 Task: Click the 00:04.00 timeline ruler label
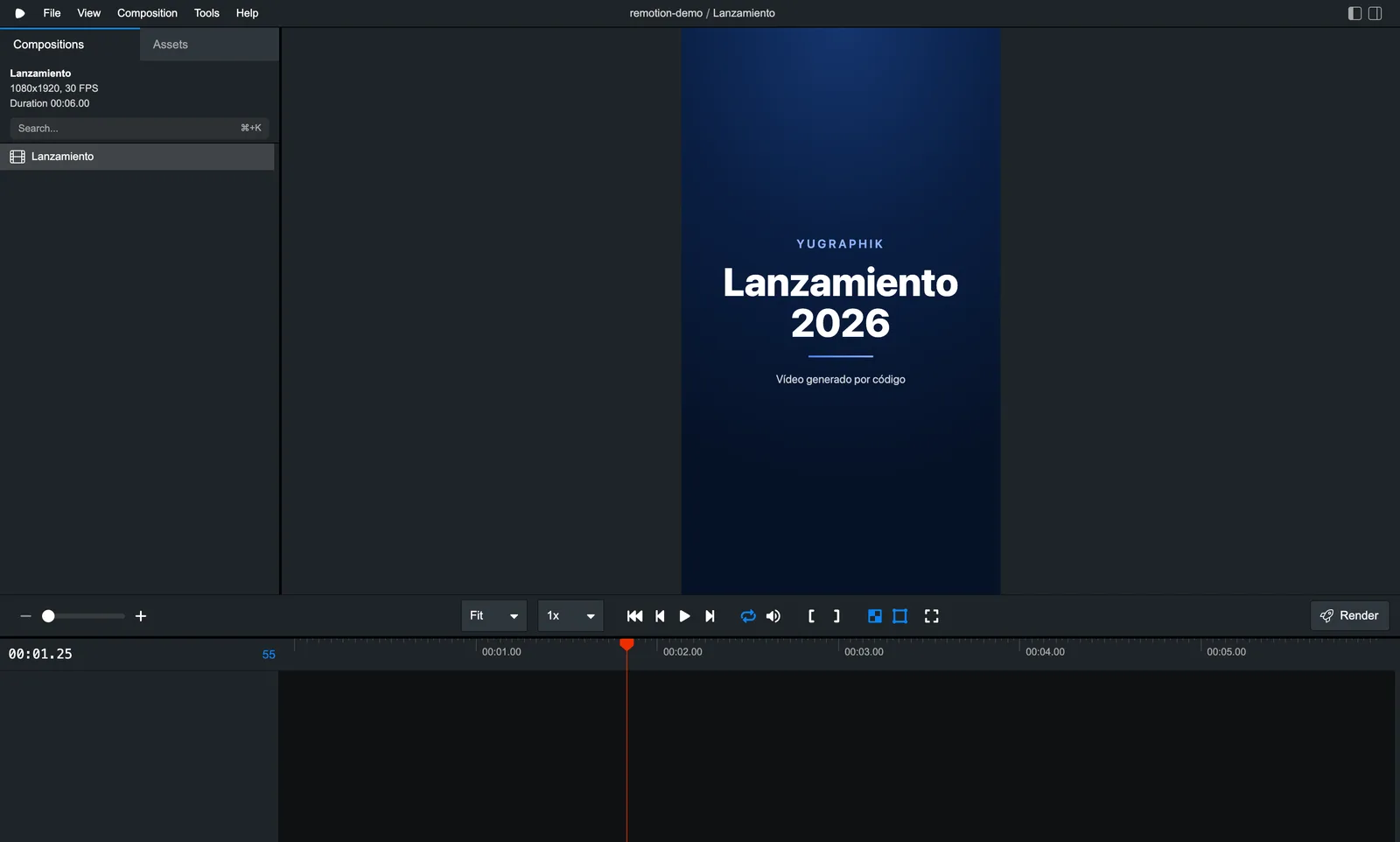(1045, 652)
